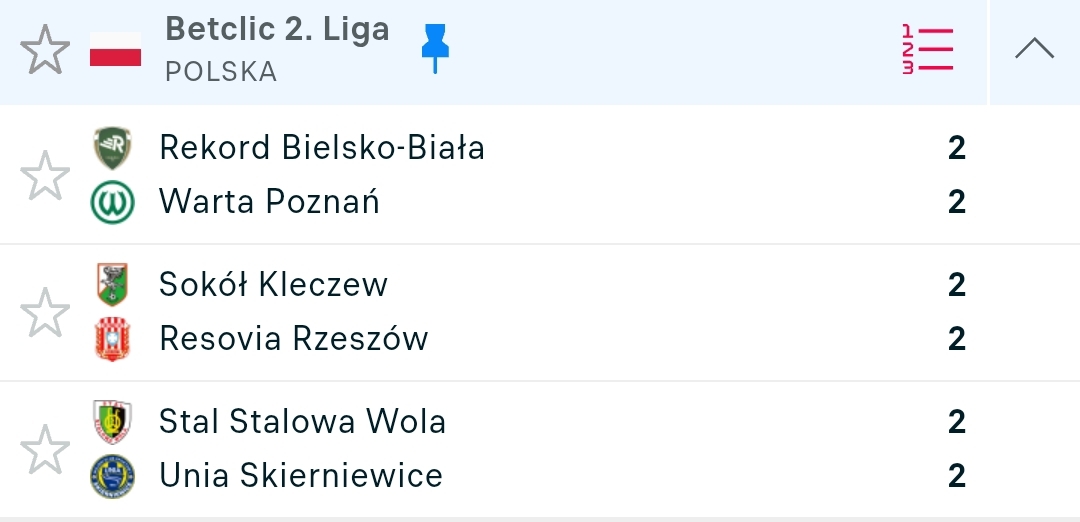The image size is (1080, 522).
Task: Click the Sokół Kleczew club crest
Action: [112, 285]
